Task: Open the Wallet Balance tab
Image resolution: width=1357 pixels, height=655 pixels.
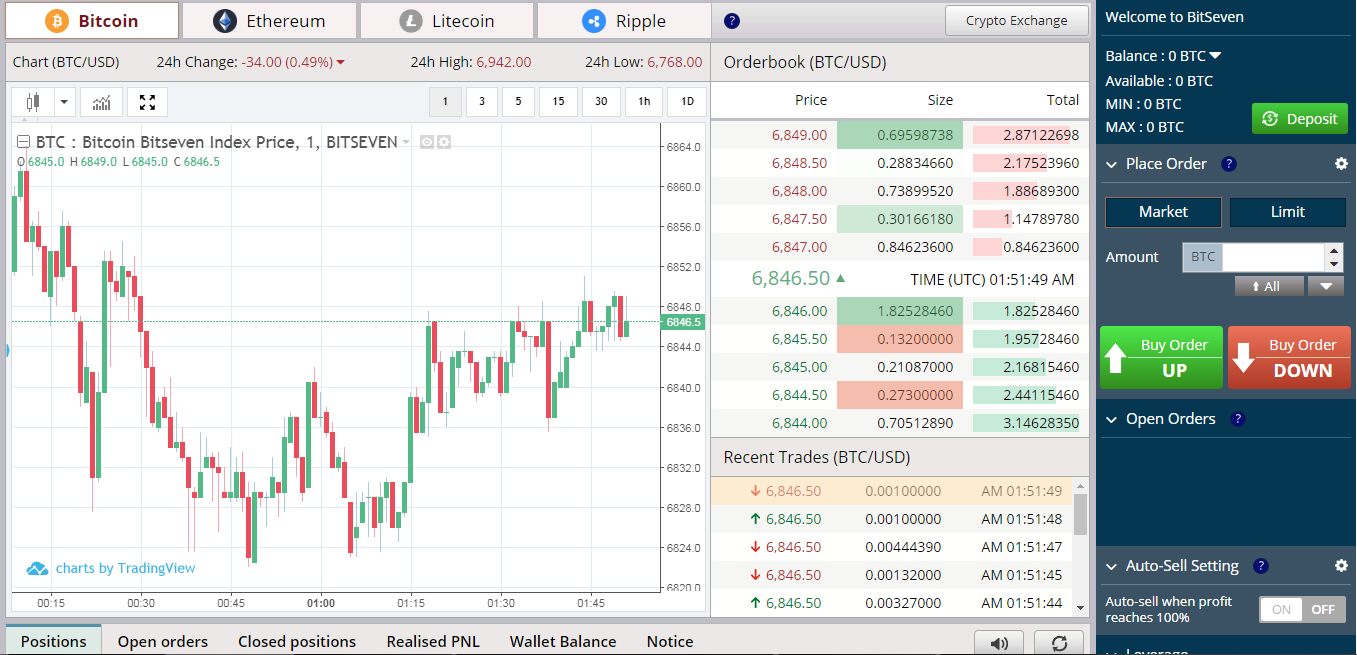Action: [563, 642]
